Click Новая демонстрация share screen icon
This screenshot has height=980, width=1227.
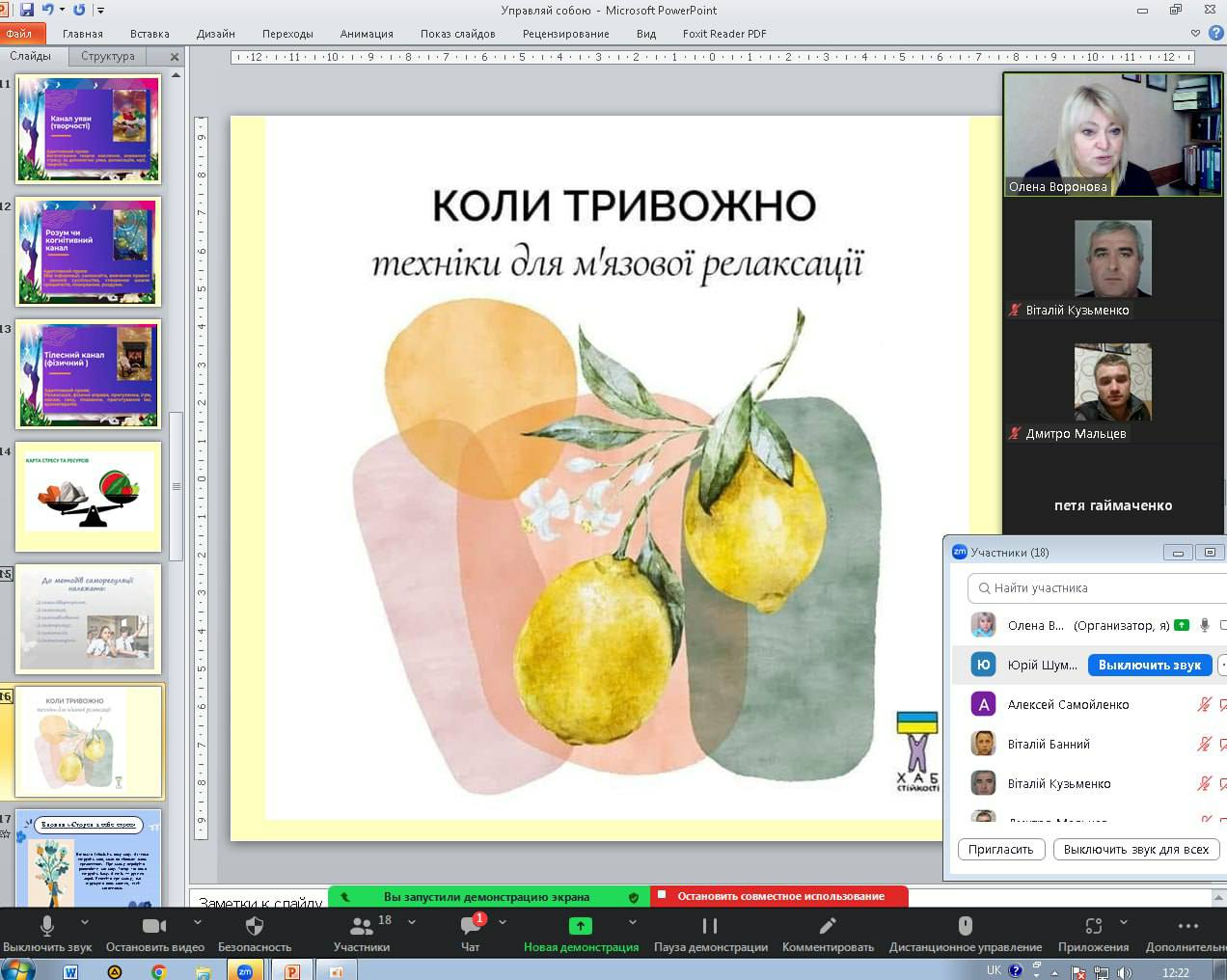pos(581,926)
